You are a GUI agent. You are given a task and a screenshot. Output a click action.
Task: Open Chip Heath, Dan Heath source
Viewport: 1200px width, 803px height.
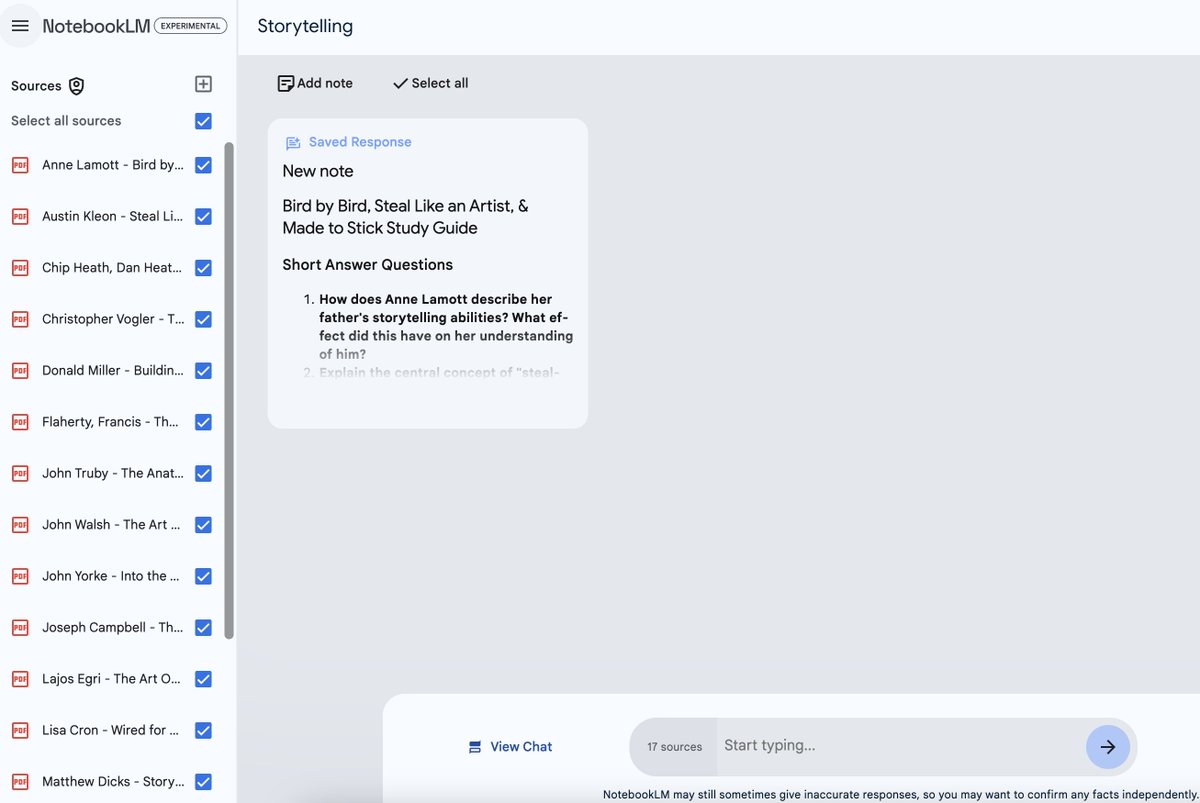[x=113, y=268]
